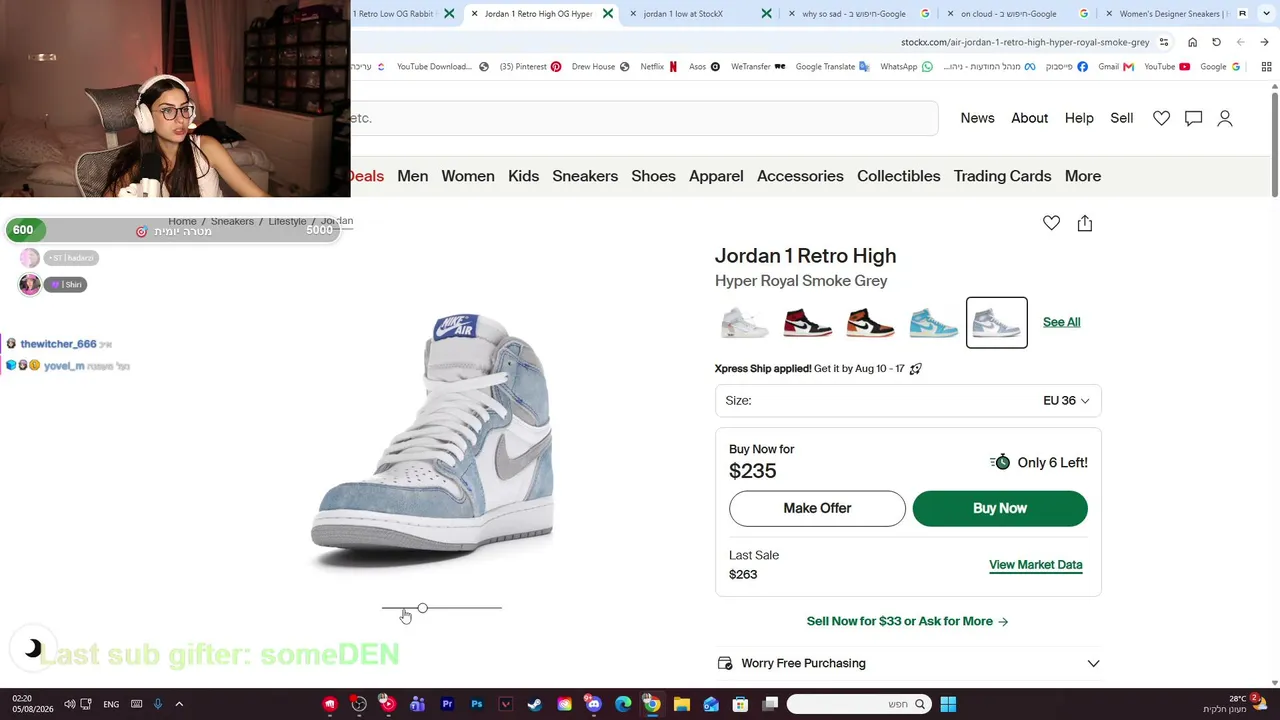Expand the Worry Free Purchasing section
The width and height of the screenshot is (1280, 720).
(x=908, y=663)
